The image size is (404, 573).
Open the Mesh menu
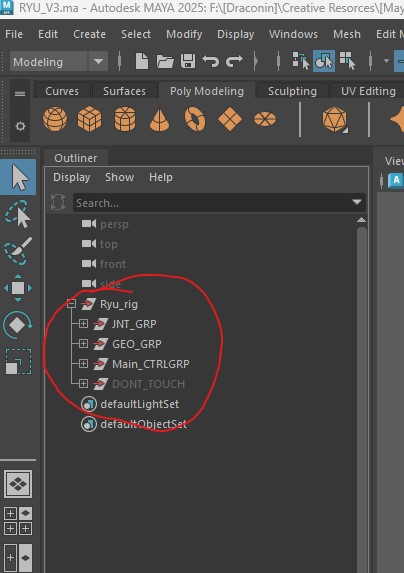[x=347, y=34]
